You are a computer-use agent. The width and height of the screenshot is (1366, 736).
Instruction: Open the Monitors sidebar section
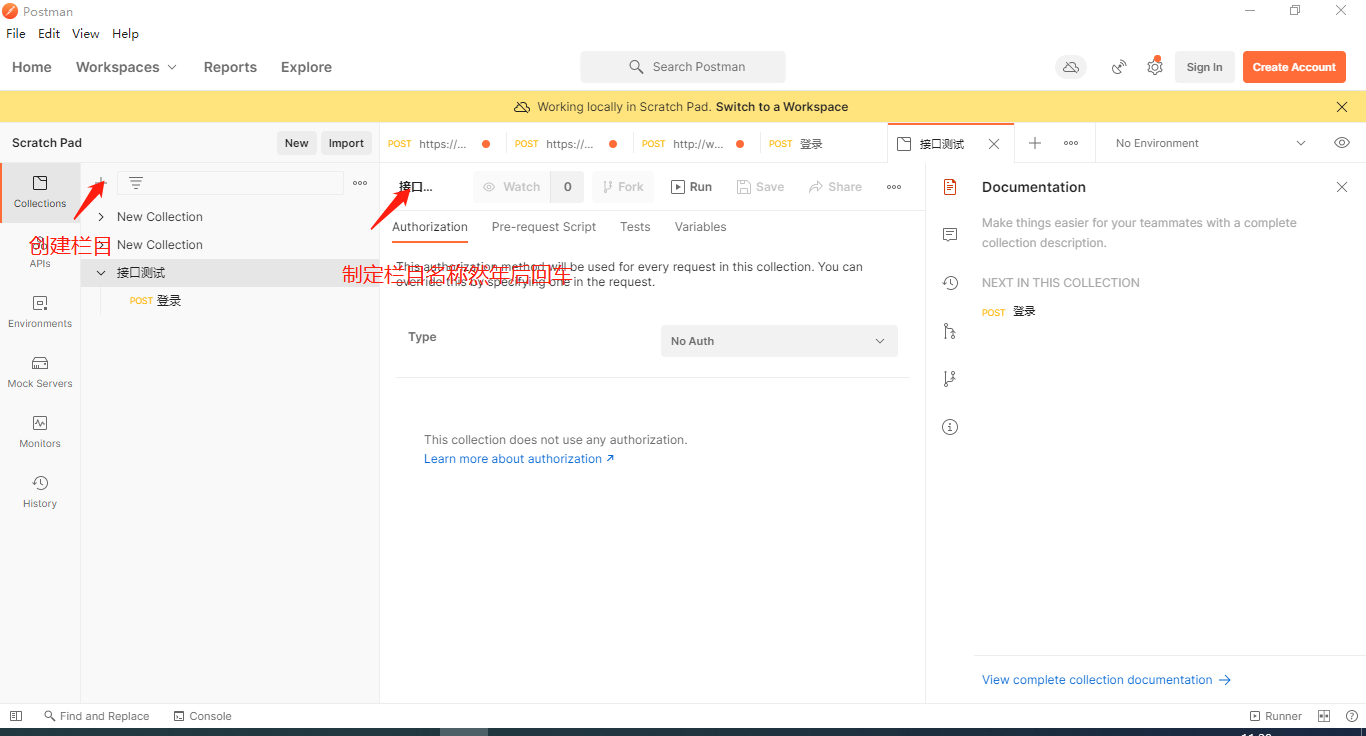[40, 432]
